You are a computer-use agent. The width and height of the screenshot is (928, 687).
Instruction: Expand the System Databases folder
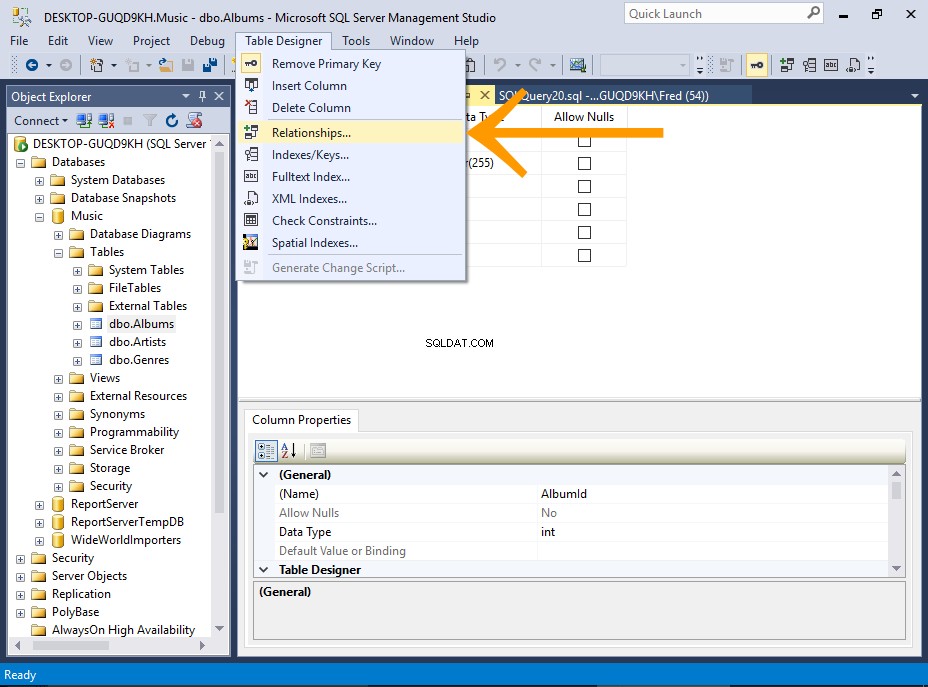point(40,181)
